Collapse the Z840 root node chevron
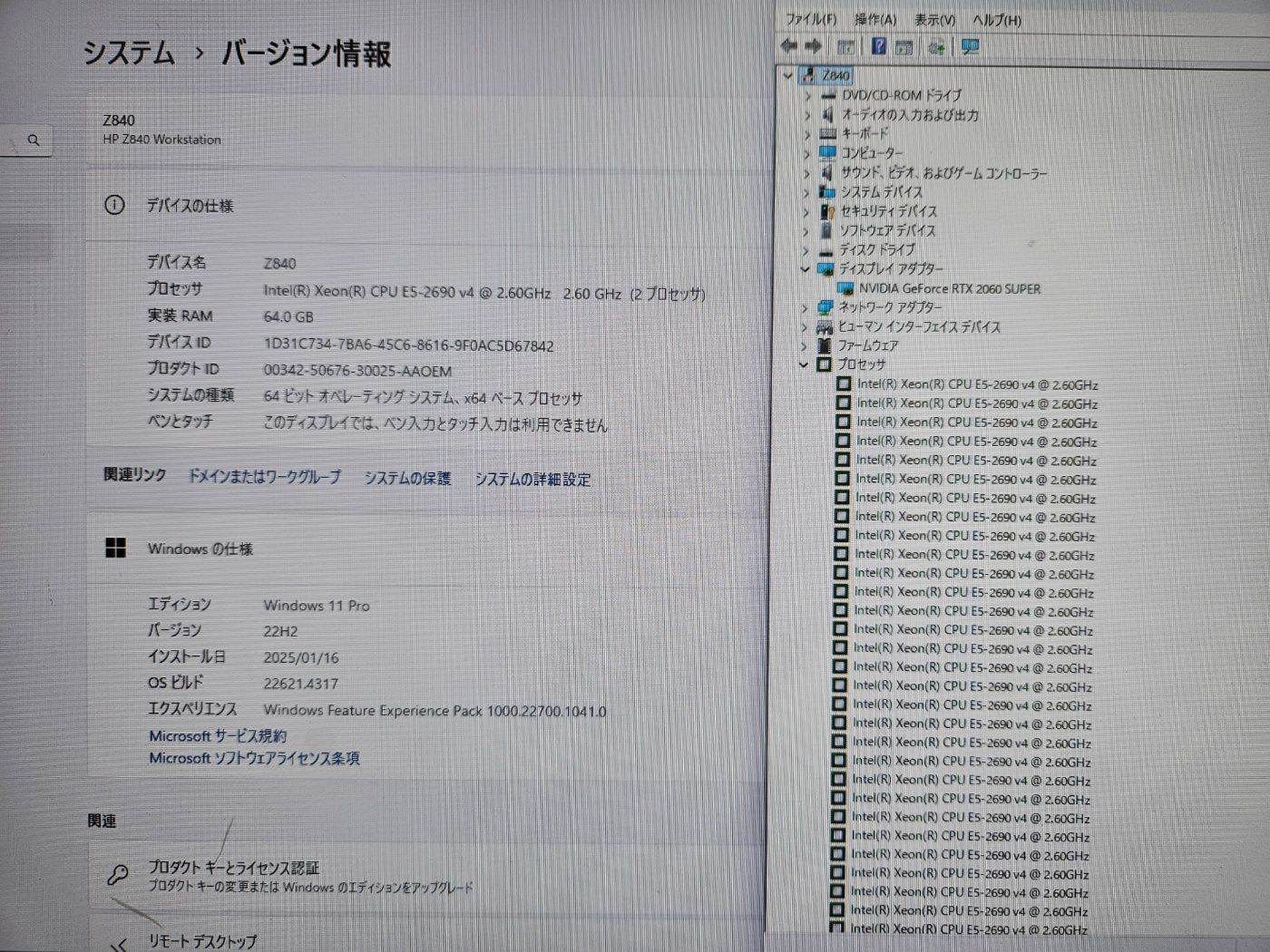 (787, 75)
